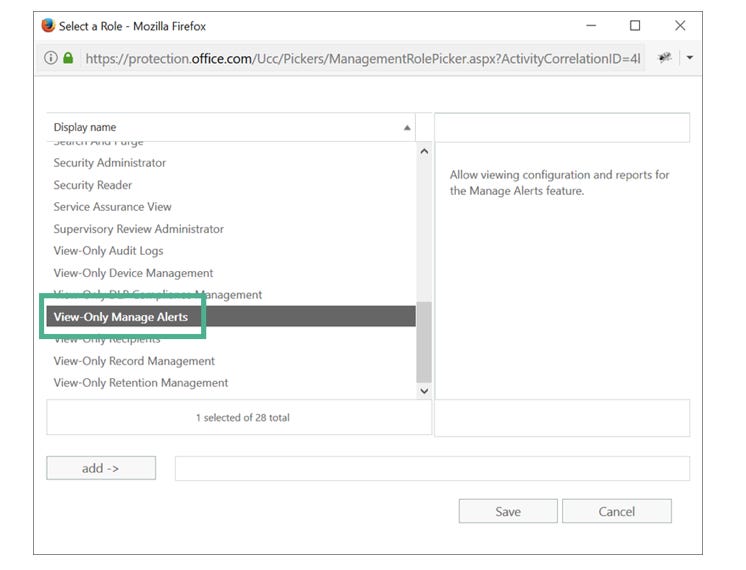Maximize the Select a Role window
746x570 pixels.
coord(635,26)
